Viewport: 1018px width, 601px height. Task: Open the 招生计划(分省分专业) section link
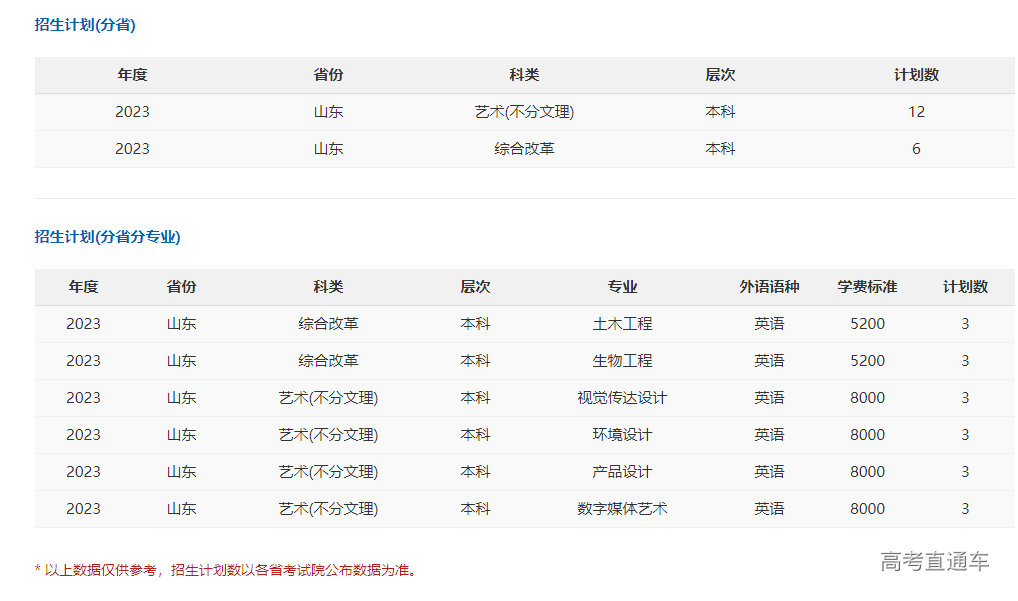coord(105,237)
